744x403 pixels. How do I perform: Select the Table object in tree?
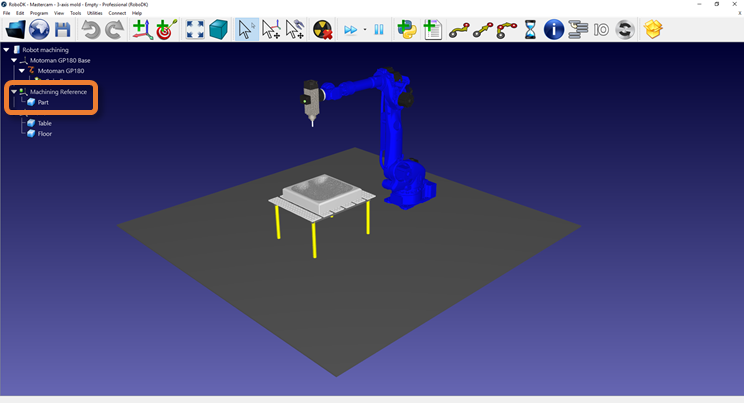coord(44,123)
